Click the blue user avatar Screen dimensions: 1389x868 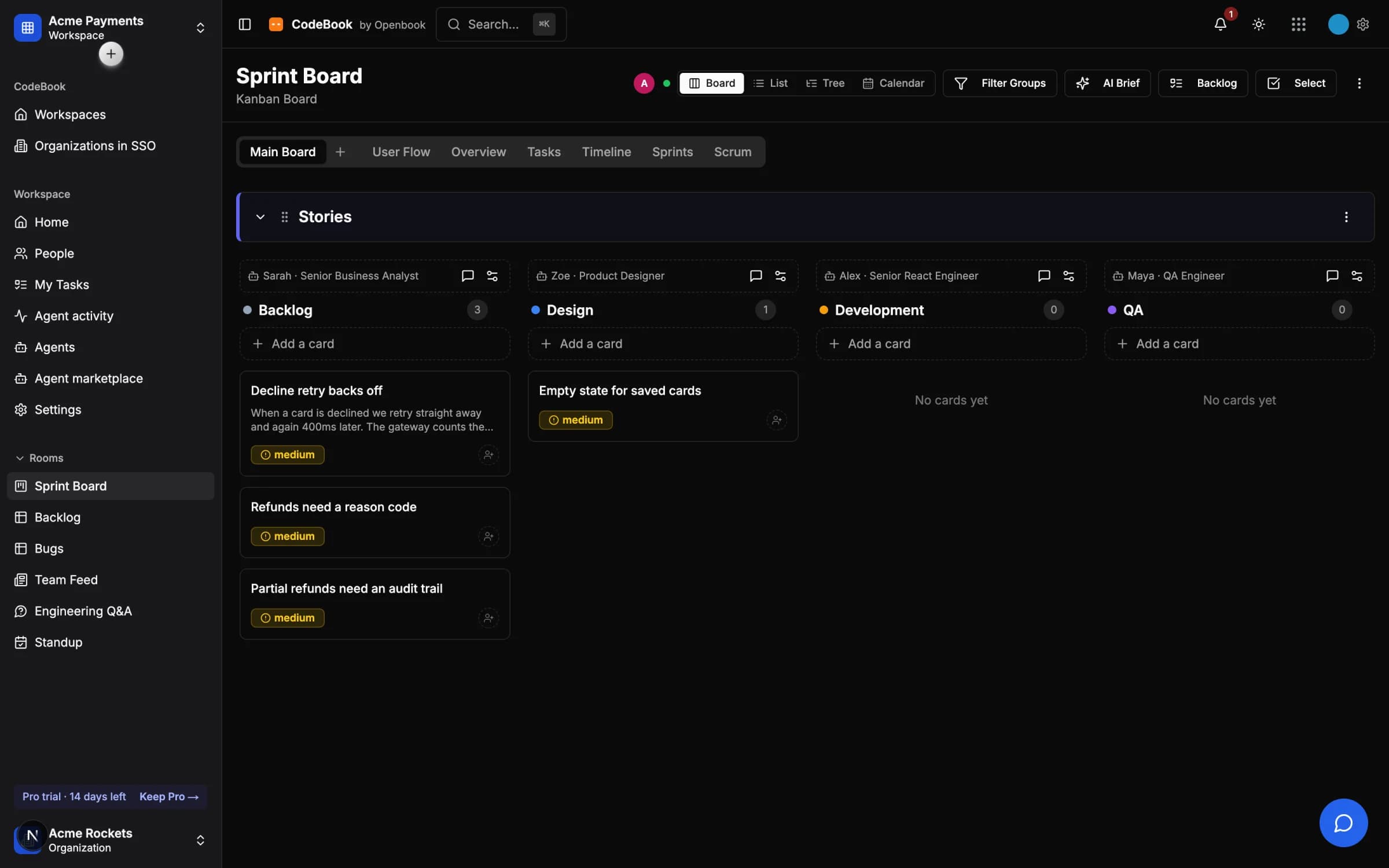(1338, 24)
